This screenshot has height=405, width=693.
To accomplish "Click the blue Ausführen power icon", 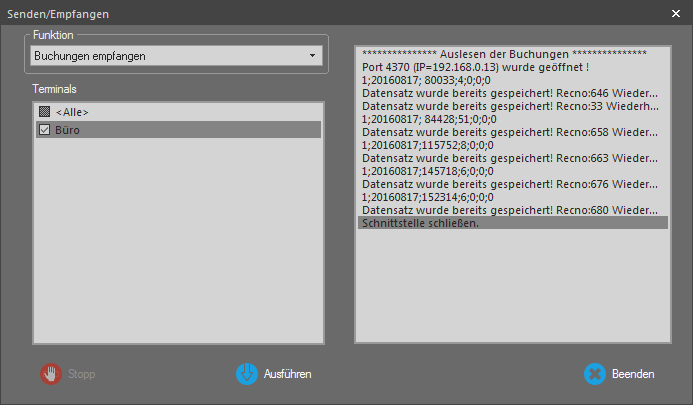I will [x=246, y=374].
